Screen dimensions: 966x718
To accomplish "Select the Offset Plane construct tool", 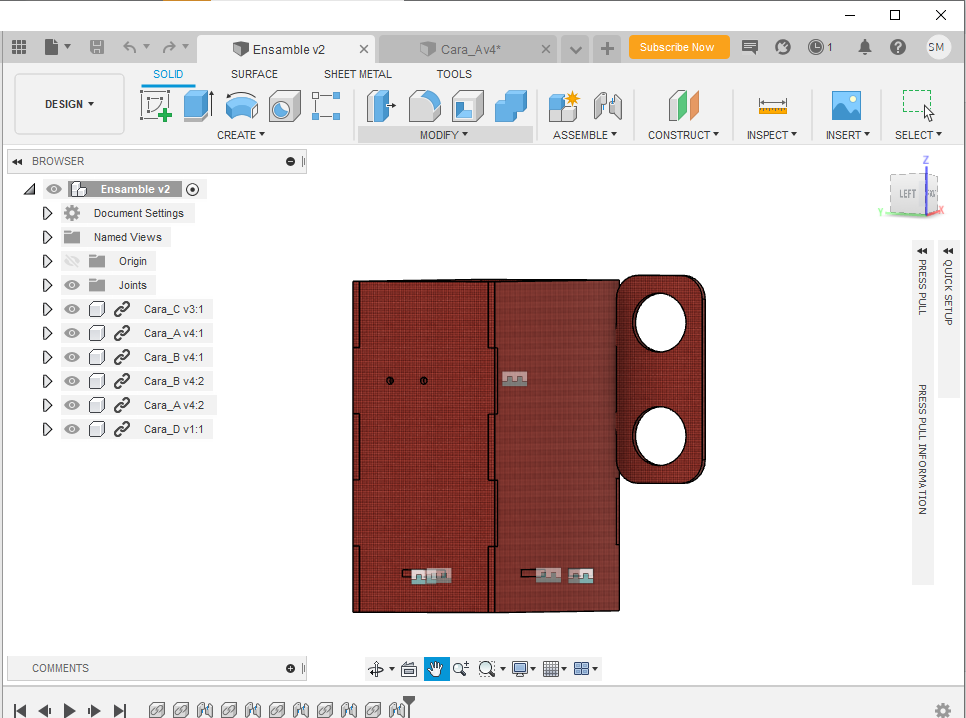I will (683, 105).
